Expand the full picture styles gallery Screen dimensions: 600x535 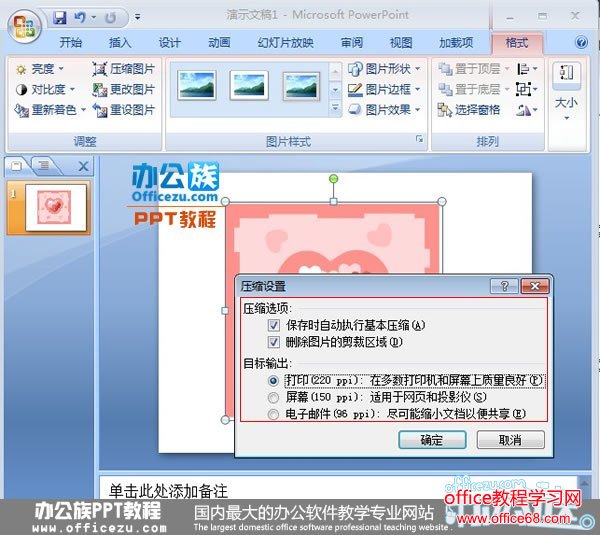click(335, 108)
